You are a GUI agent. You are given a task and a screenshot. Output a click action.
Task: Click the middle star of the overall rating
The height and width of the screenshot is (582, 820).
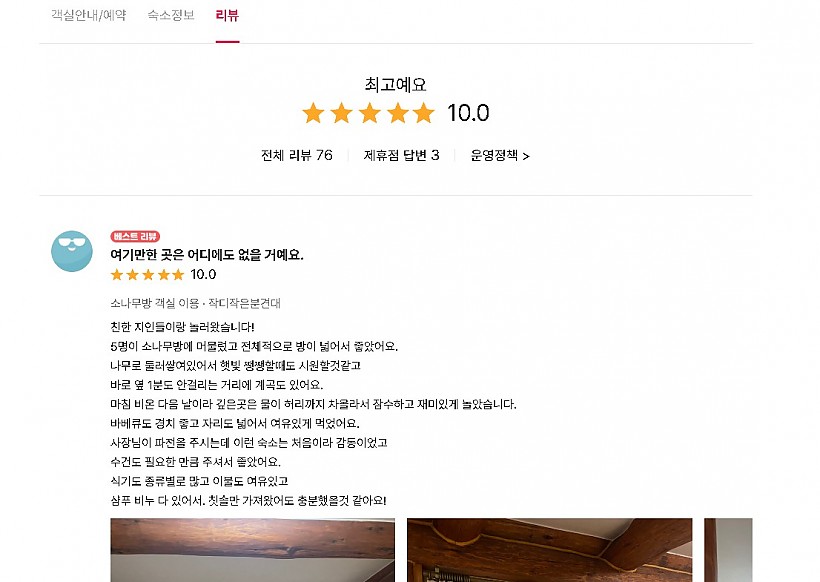point(369,113)
